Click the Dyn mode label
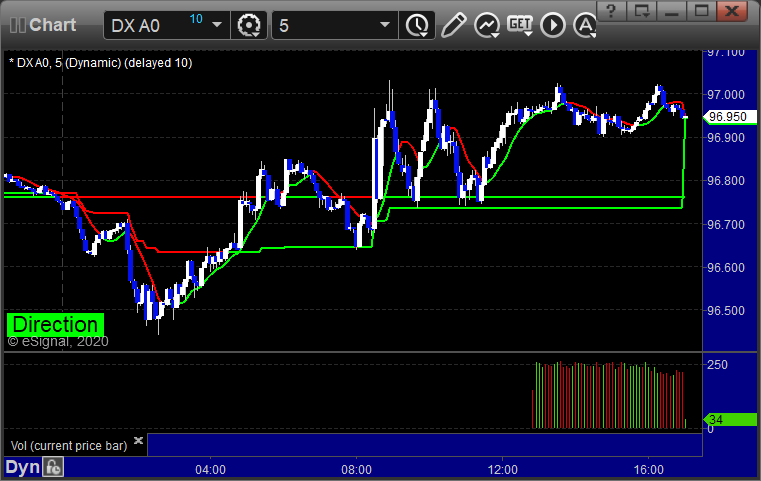 (22, 467)
